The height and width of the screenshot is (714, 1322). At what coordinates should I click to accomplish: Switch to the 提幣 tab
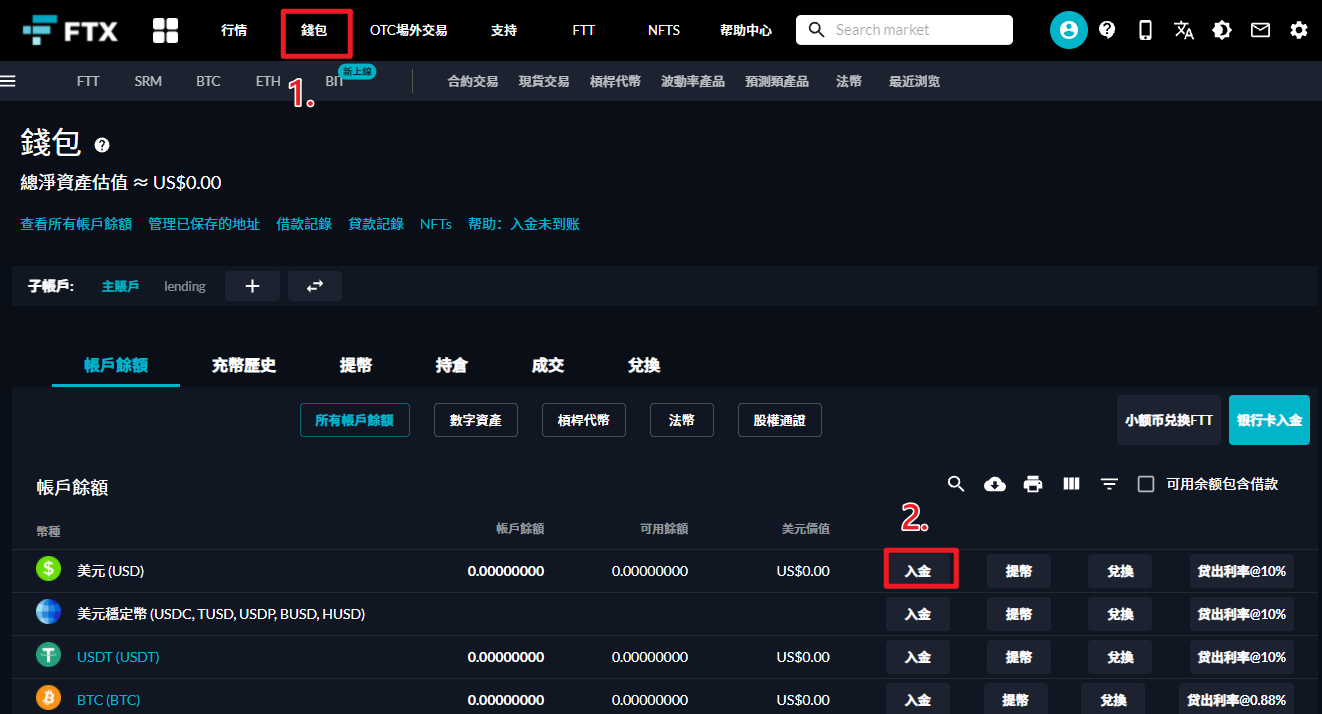356,365
